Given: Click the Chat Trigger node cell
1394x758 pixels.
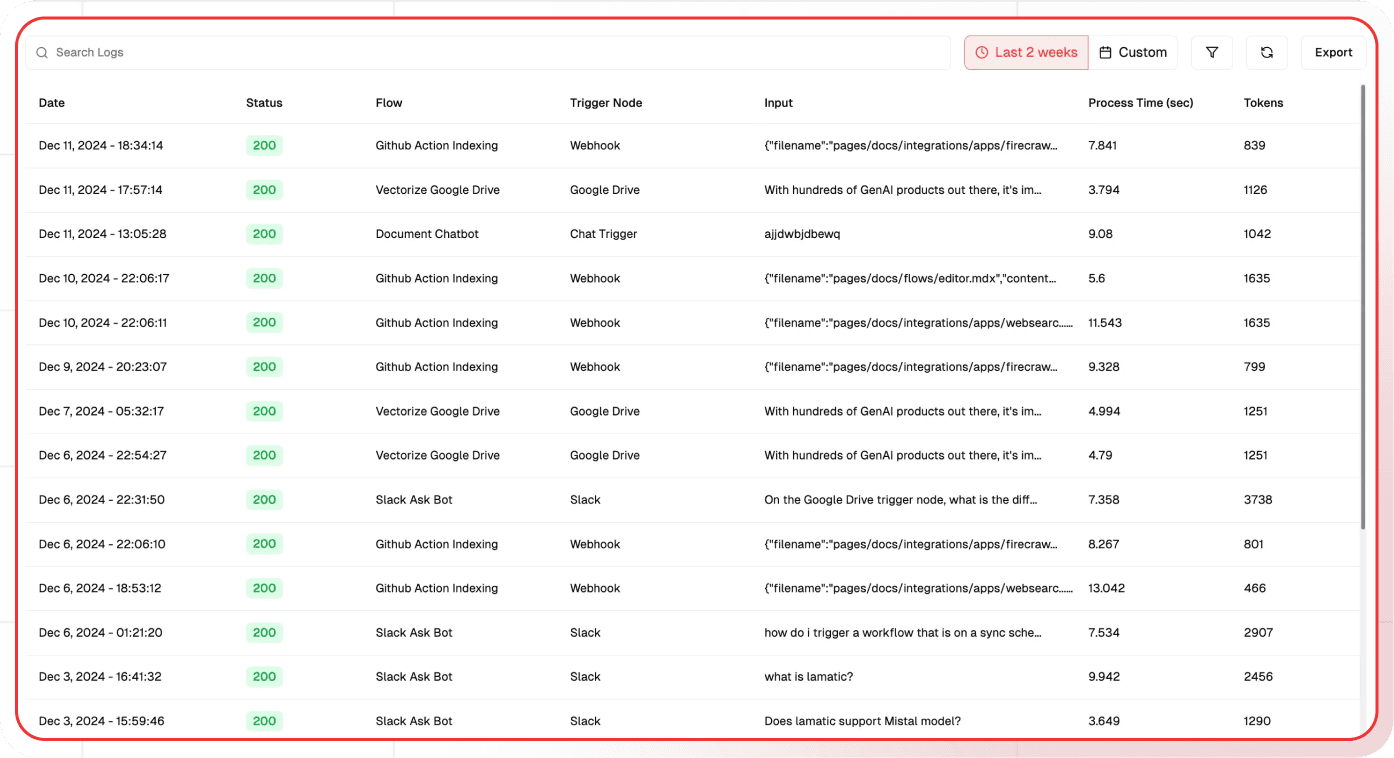Looking at the screenshot, I should point(604,234).
